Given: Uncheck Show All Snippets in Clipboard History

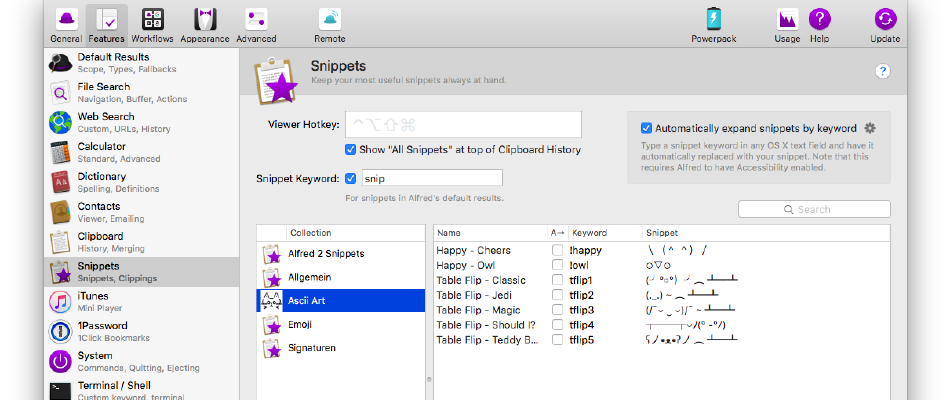Looking at the screenshot, I should (350, 149).
